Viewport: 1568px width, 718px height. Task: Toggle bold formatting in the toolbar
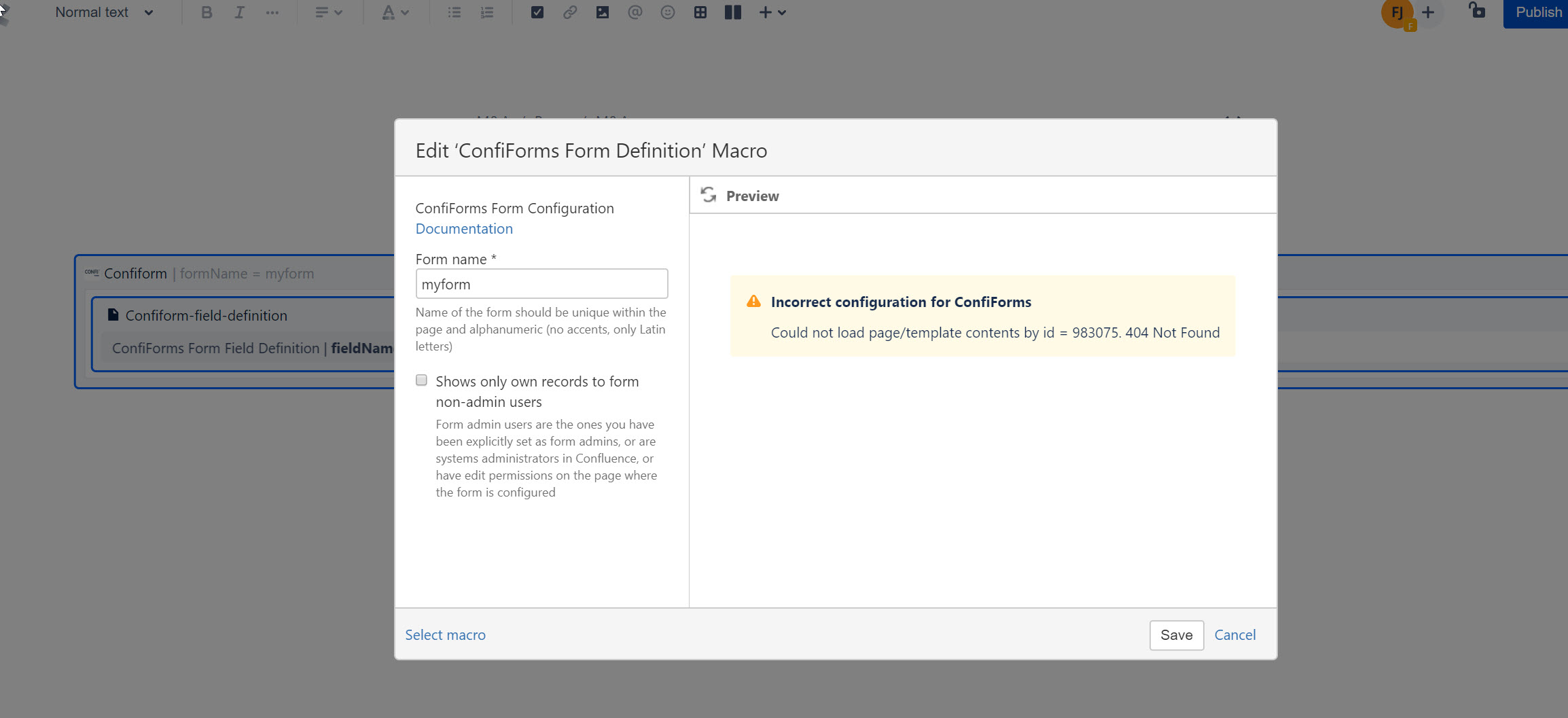click(207, 12)
